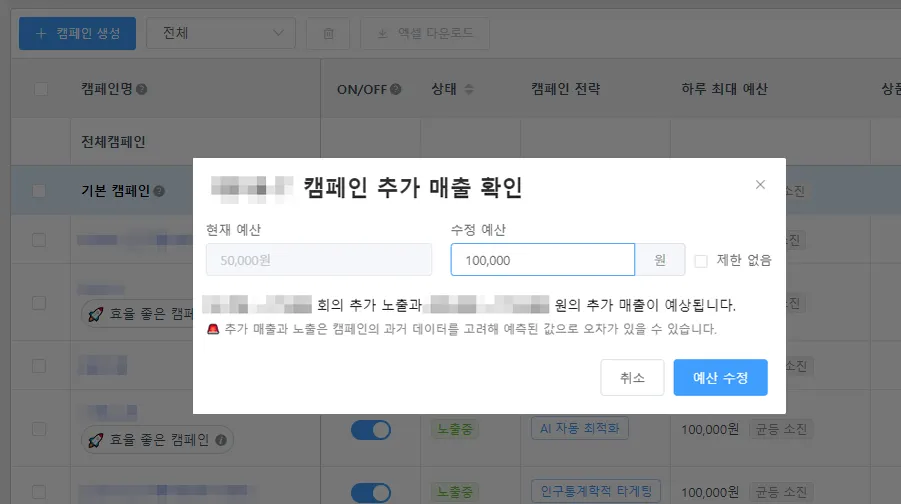Click info icon on 효율 좋은 캠페인 badge

pyautogui.click(x=221, y=440)
